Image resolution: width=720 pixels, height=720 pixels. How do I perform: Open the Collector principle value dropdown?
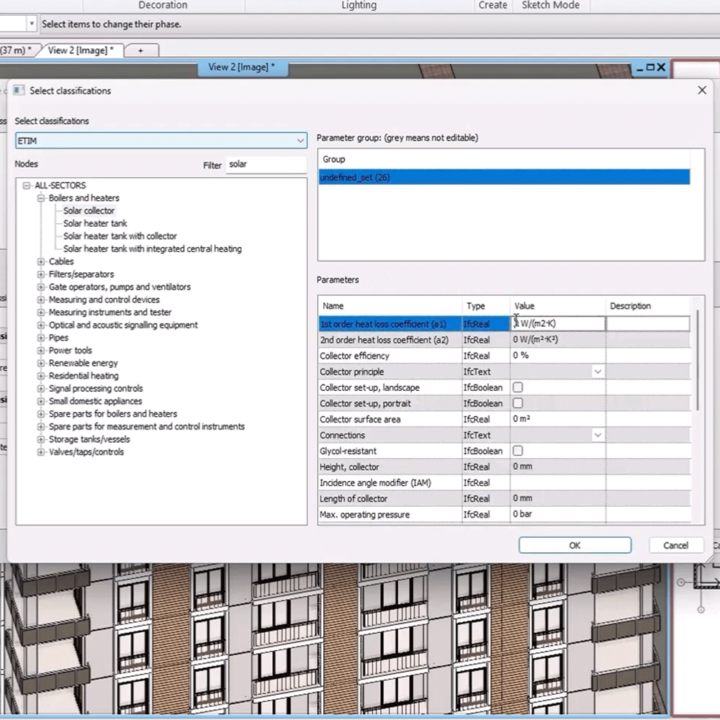tap(597, 371)
